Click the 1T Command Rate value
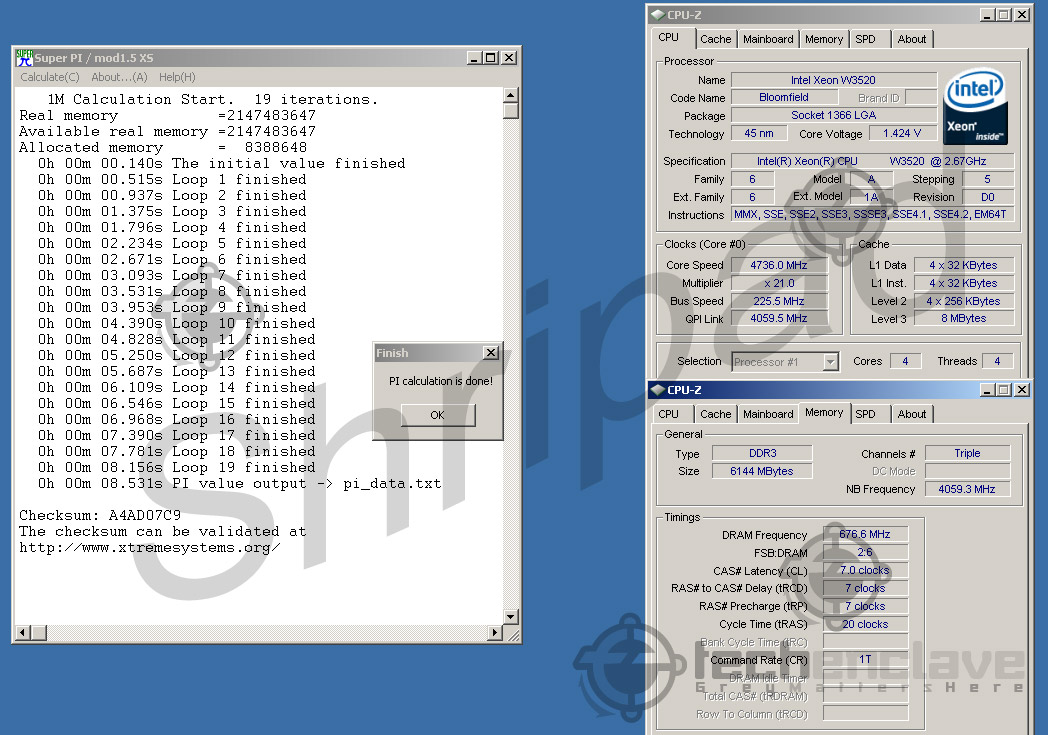This screenshot has width=1048, height=735. click(866, 659)
